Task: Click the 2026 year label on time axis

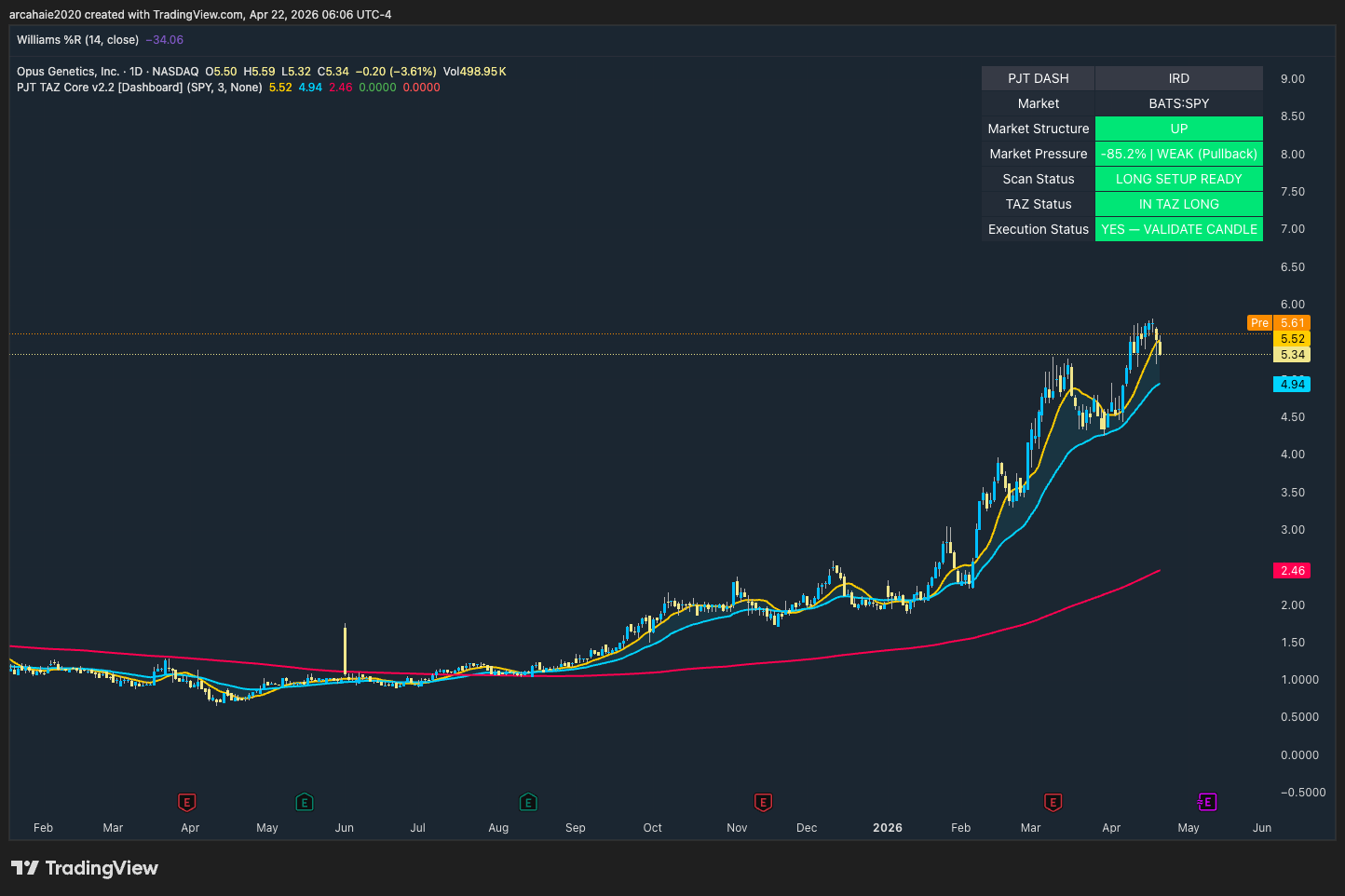Action: (x=887, y=828)
